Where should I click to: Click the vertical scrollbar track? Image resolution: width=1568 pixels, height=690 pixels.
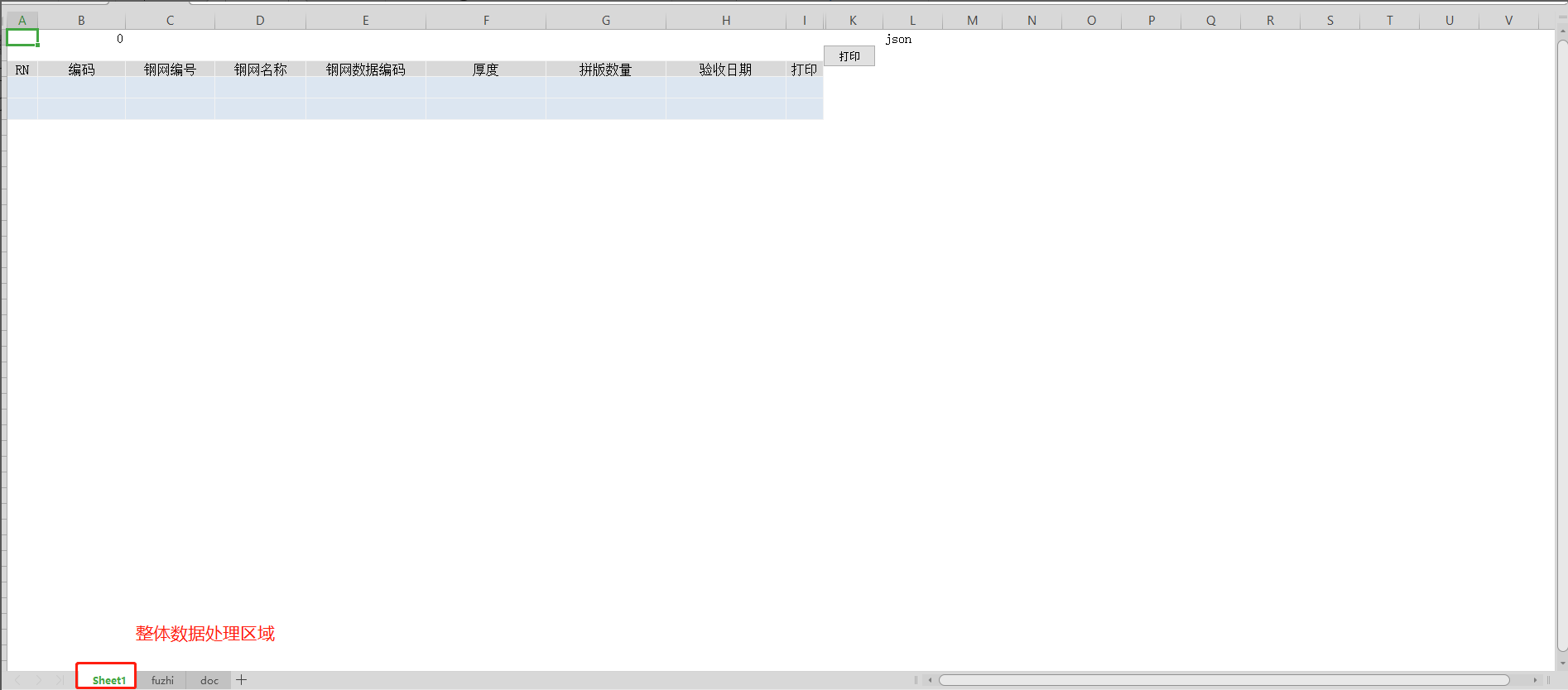(1561, 331)
